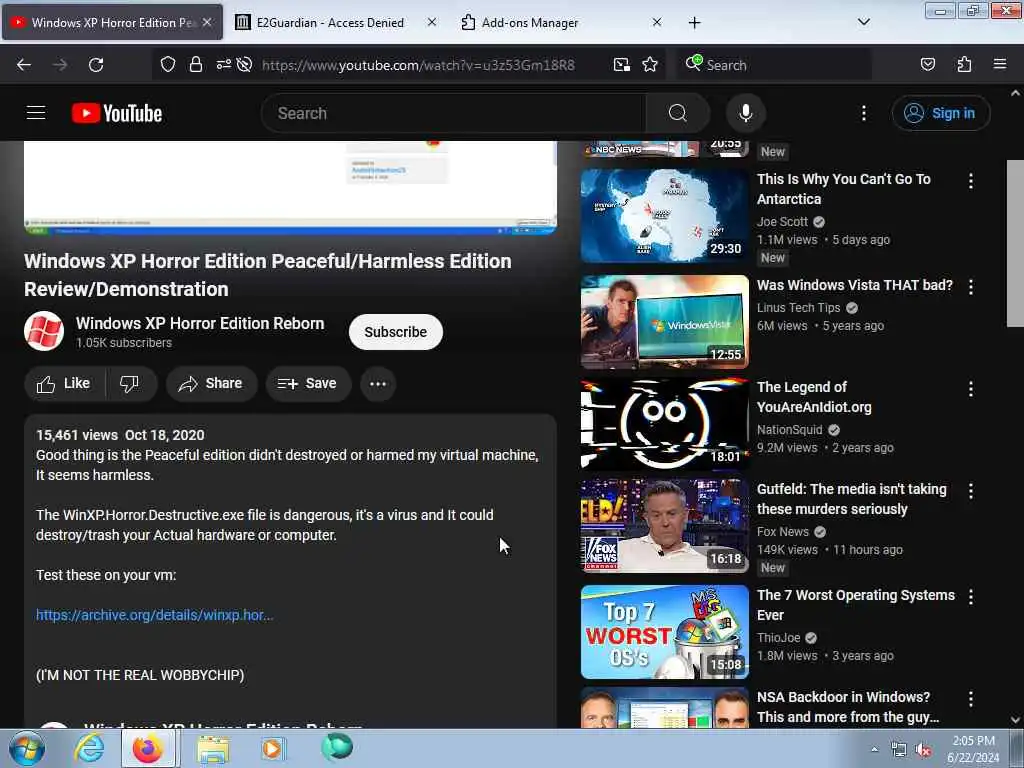Open the Windows Vista video thumbnail
Screen dimensions: 1024x768
click(x=664, y=322)
